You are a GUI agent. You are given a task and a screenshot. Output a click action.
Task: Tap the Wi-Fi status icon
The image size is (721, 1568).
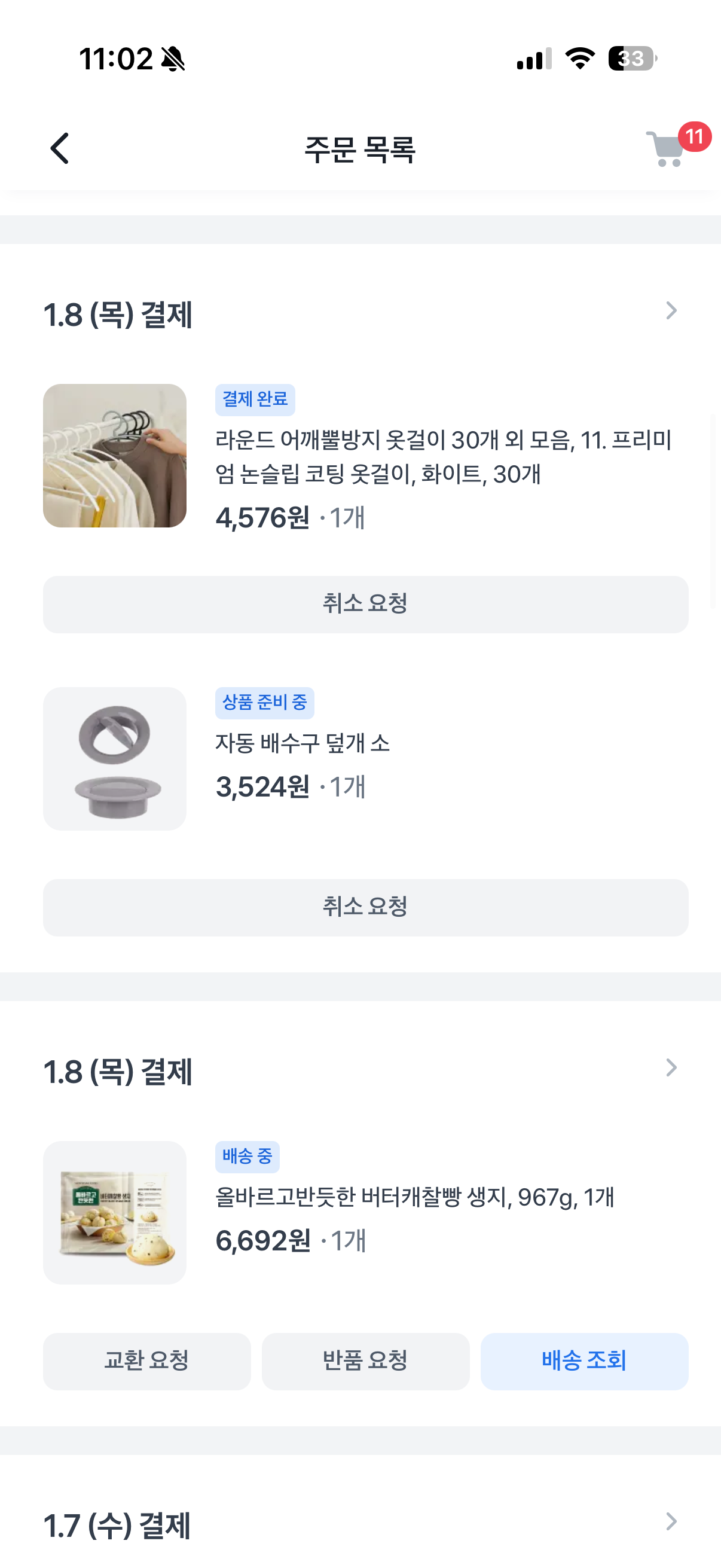[580, 59]
